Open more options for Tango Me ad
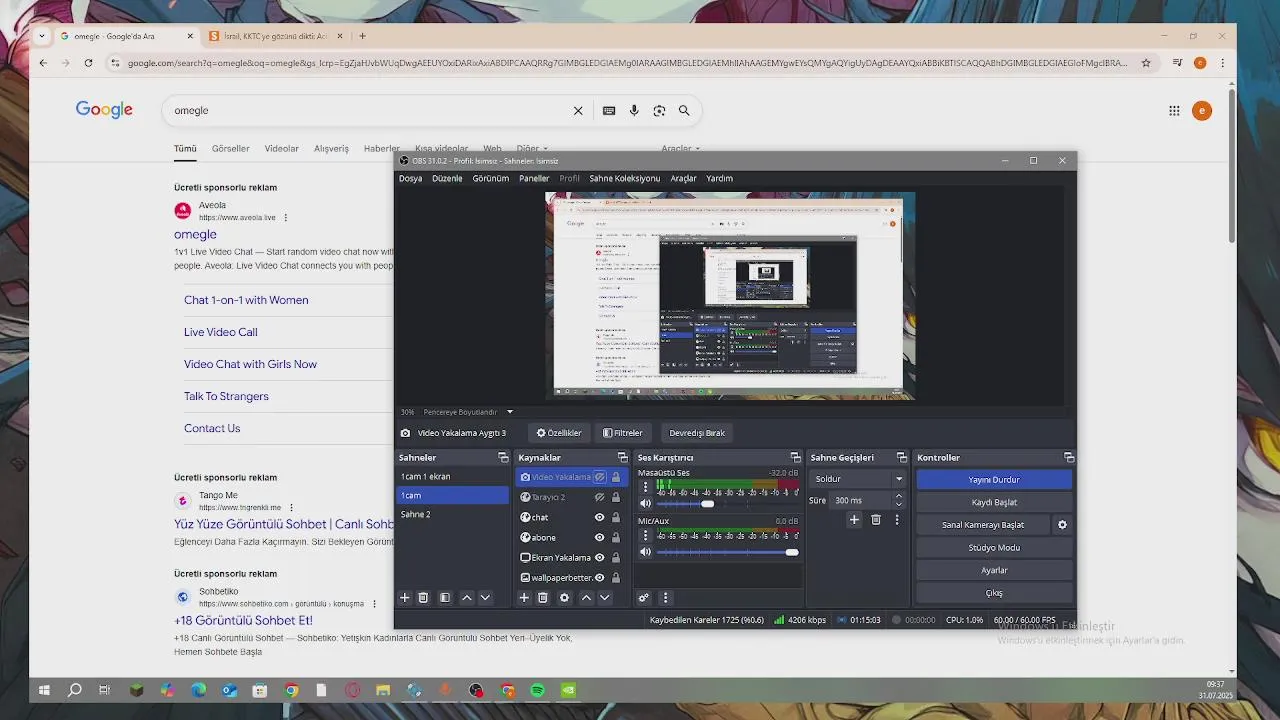This screenshot has width=1280, height=720. 291,507
